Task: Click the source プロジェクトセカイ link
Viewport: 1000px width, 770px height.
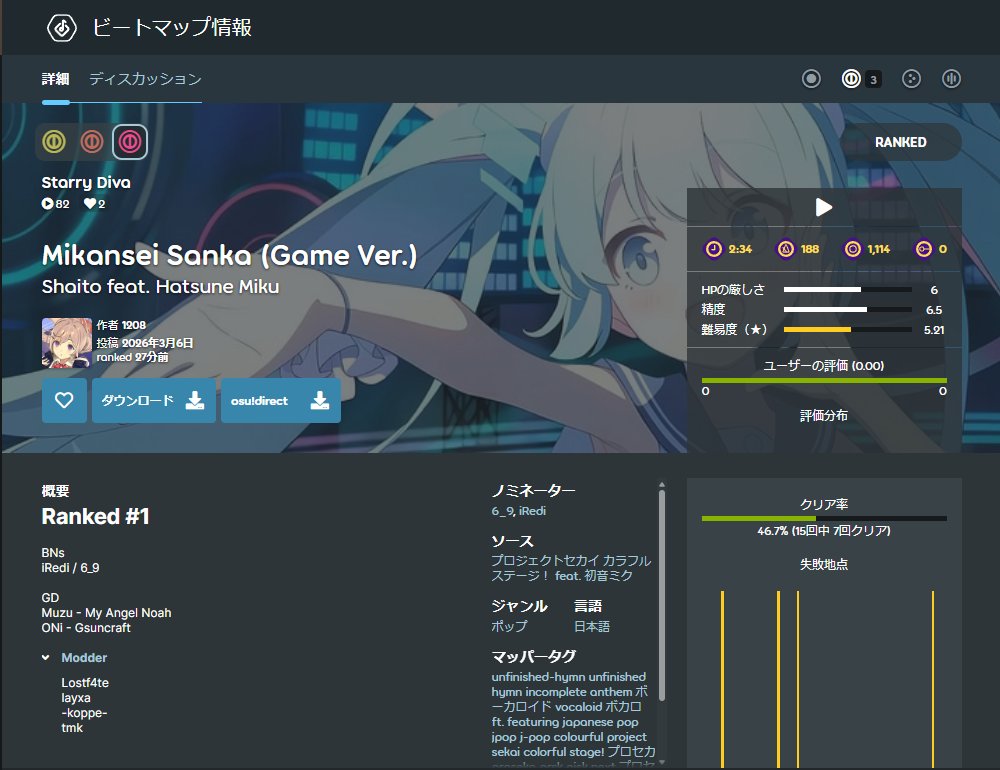Action: [571, 568]
